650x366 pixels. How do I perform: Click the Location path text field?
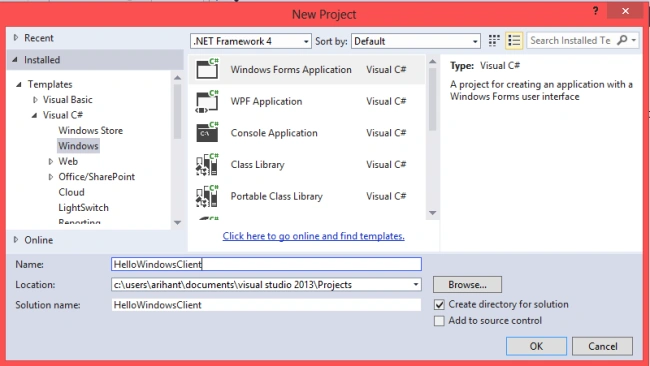pyautogui.click(x=261, y=285)
